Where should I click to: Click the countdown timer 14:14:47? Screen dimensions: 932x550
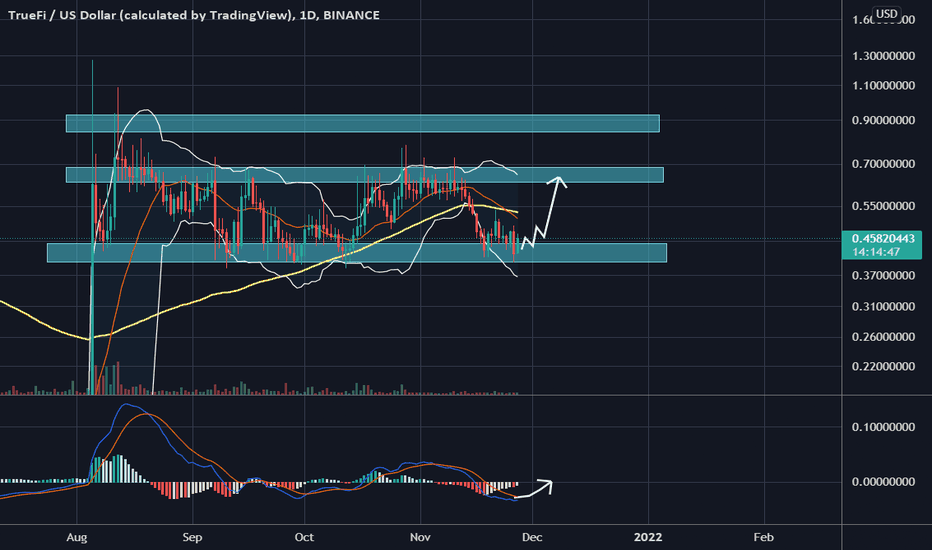tap(876, 252)
